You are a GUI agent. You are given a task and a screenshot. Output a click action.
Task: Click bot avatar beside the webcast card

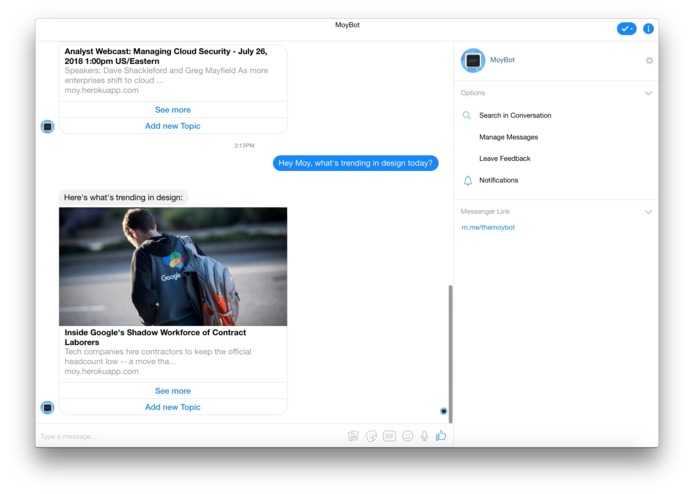(x=47, y=127)
